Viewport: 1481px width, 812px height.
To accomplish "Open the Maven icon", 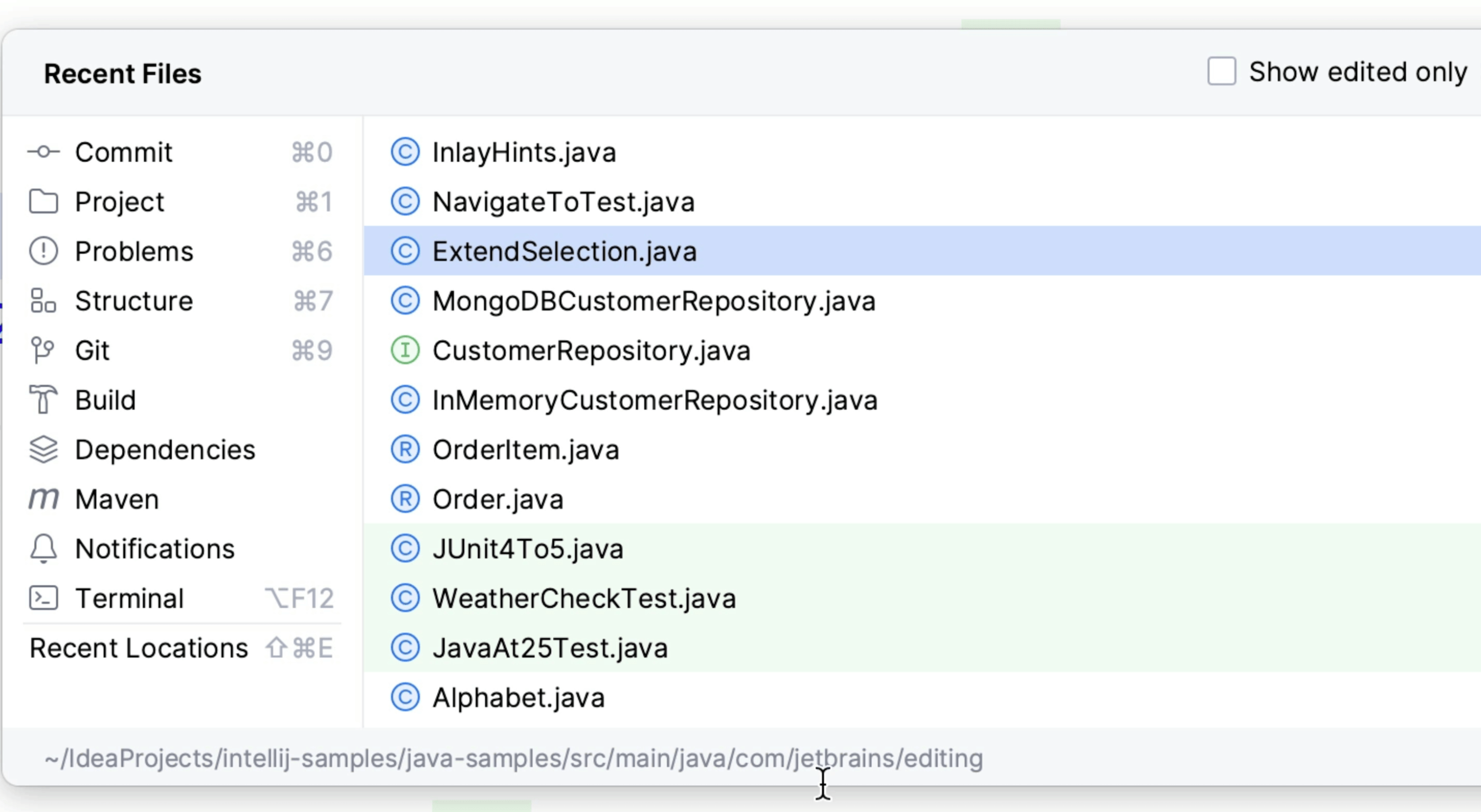I will (43, 499).
